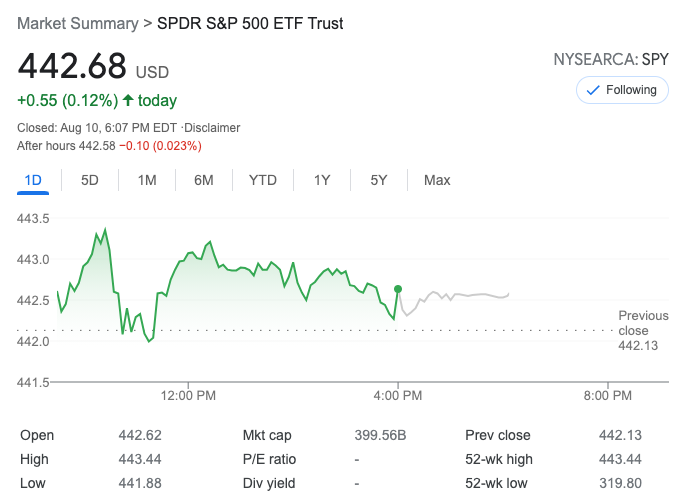Image resolution: width=697 pixels, height=502 pixels.
Task: Open the 6M chart tab
Action: [x=204, y=180]
